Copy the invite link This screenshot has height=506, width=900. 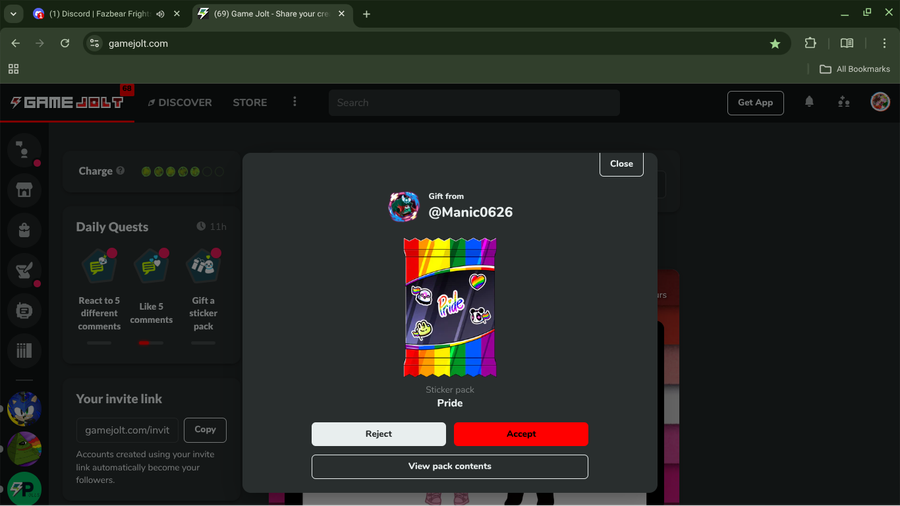point(205,430)
